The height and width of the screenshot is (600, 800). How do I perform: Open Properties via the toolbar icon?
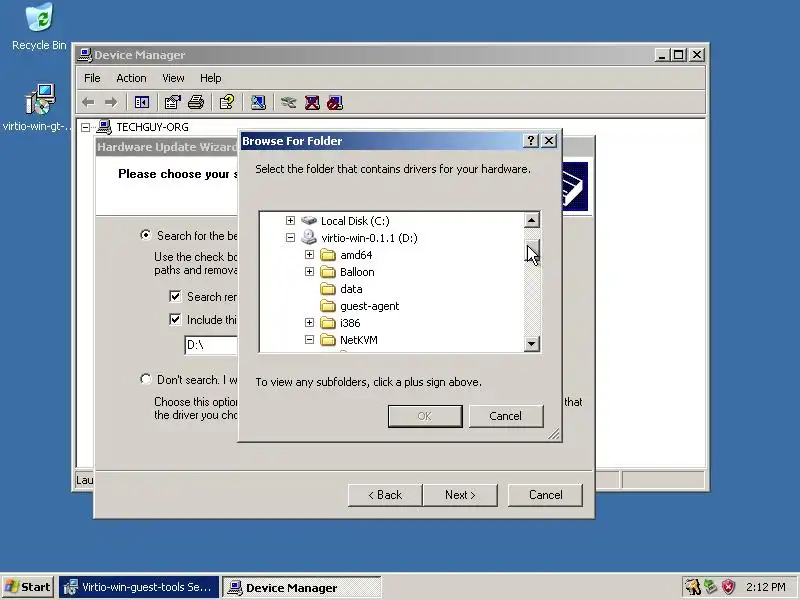[172, 103]
